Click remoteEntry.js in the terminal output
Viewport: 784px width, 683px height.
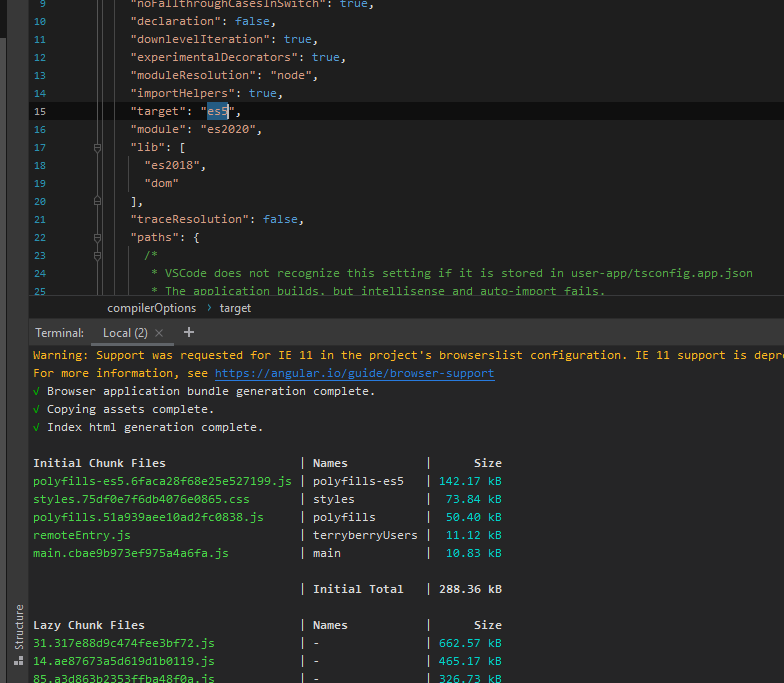[82, 536]
